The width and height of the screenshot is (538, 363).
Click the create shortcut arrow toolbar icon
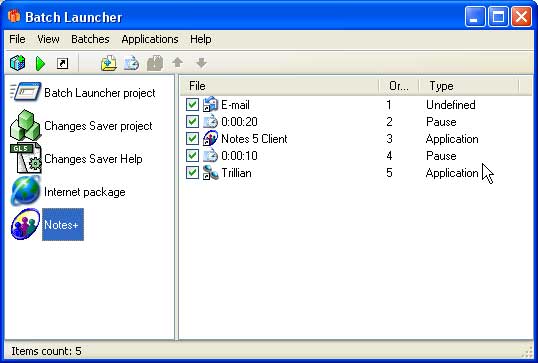[x=62, y=63]
